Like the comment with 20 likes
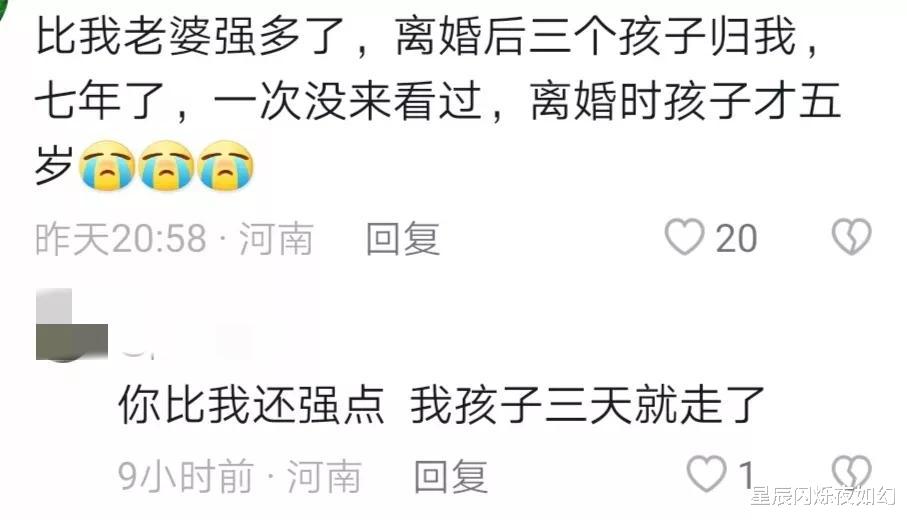Viewport: 907px width, 520px height. (684, 237)
